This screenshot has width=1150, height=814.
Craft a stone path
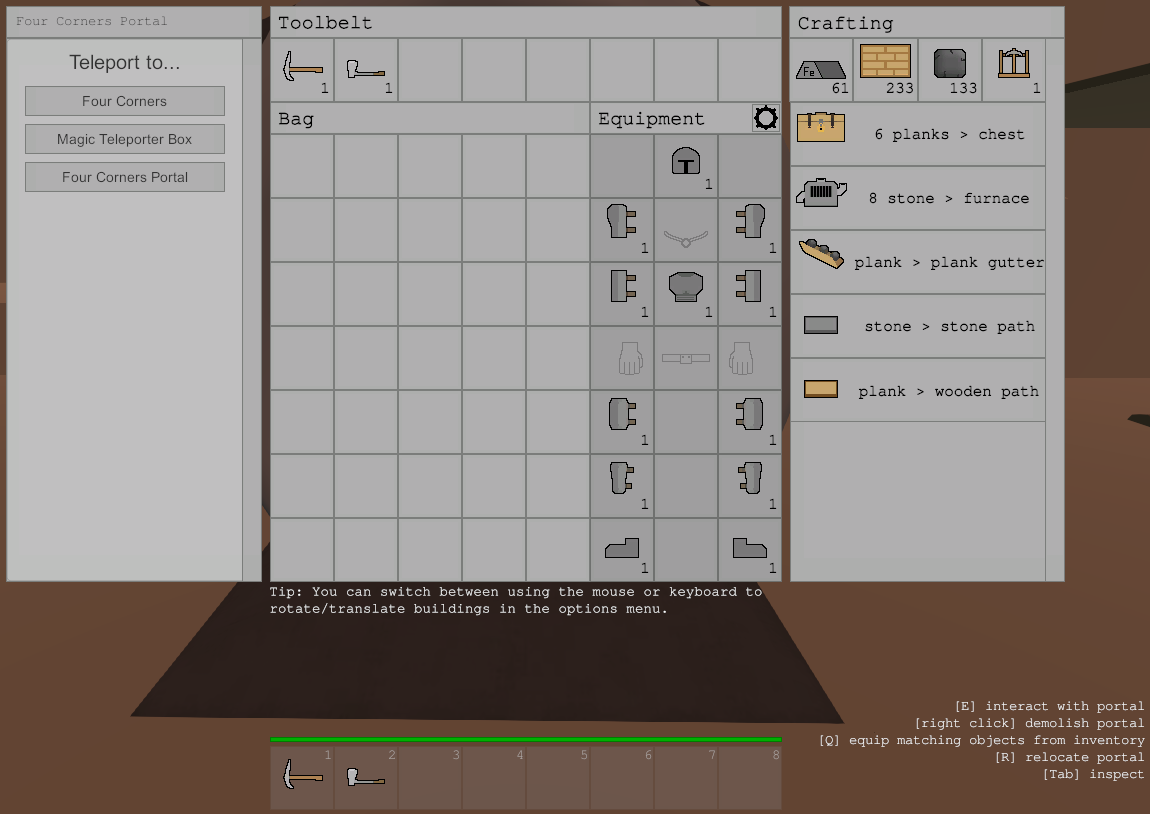[x=918, y=326]
